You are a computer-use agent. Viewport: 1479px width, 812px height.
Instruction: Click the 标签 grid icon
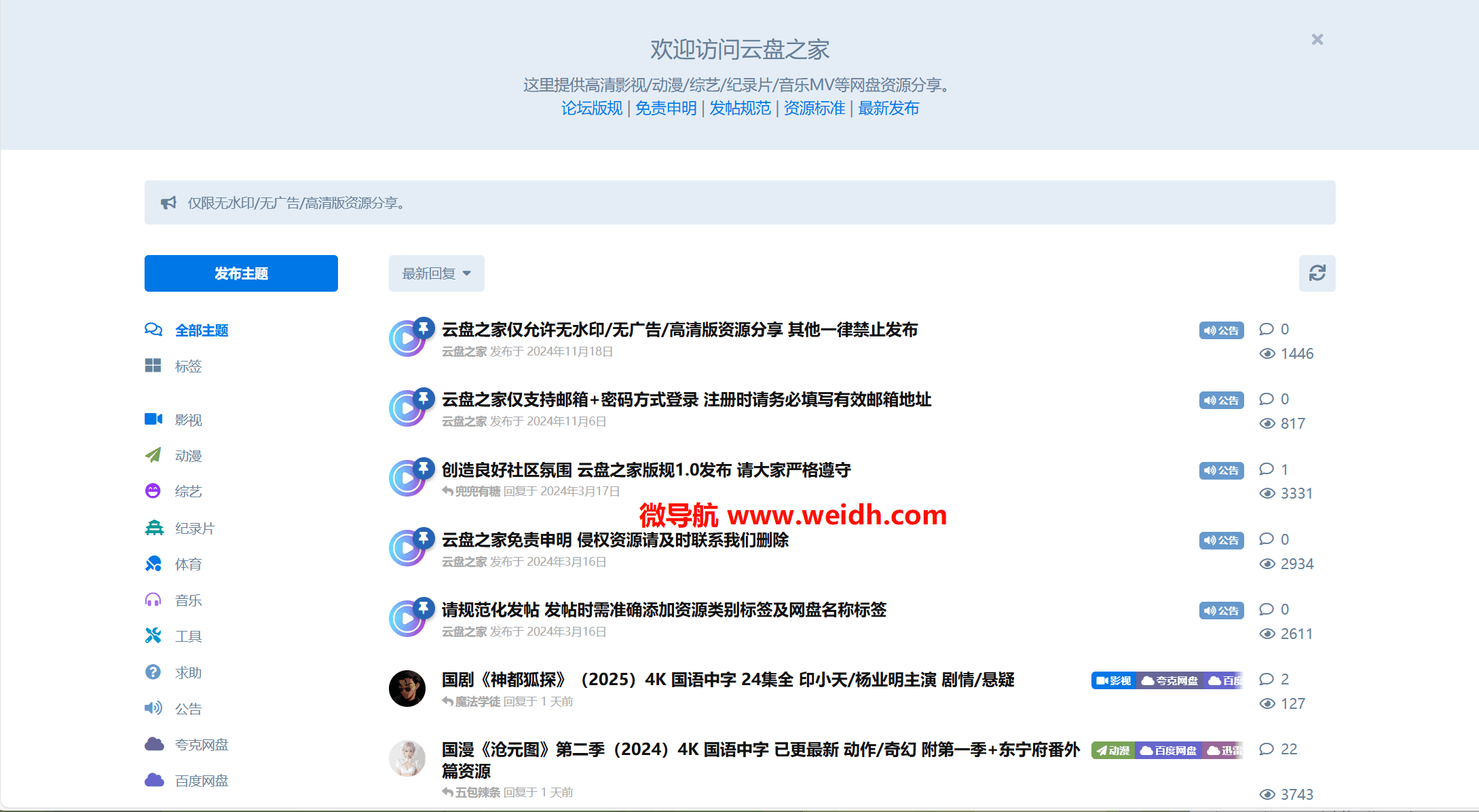click(x=153, y=366)
